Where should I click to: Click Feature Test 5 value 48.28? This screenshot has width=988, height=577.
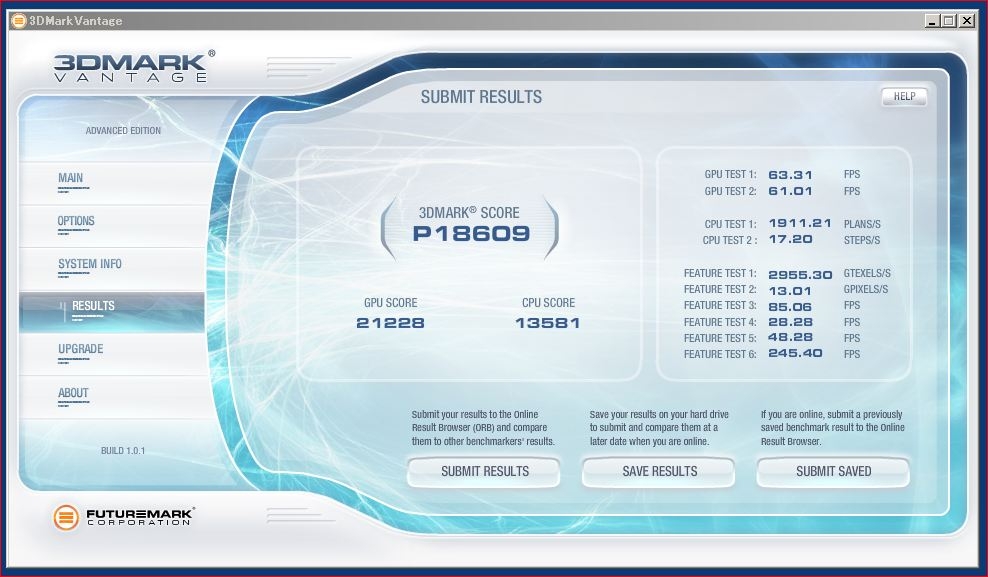tap(790, 338)
